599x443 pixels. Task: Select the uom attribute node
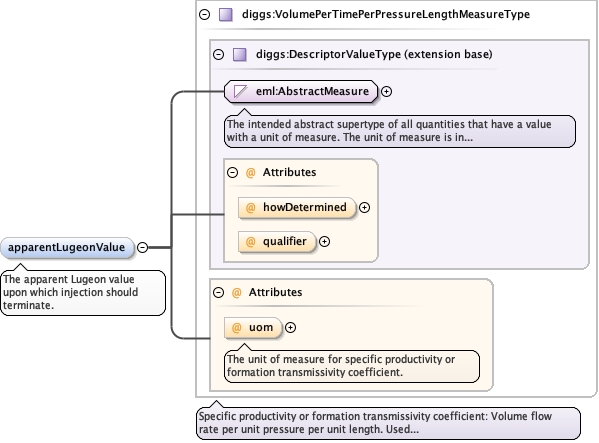coord(253,327)
